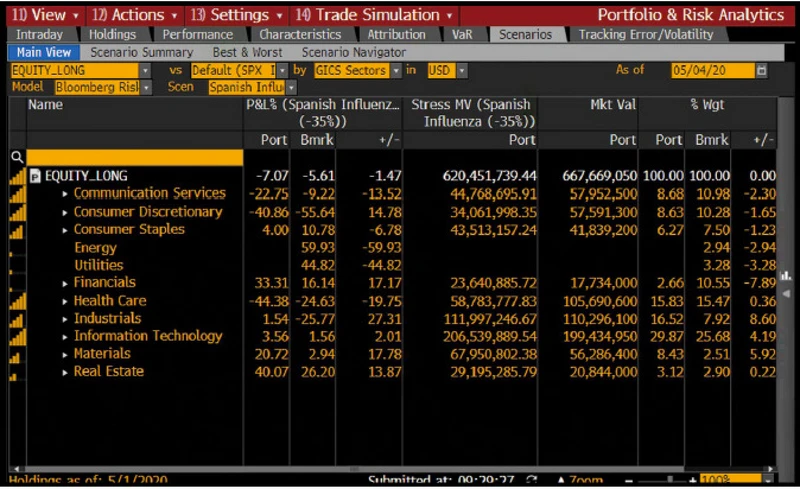Open the calendar icon beside the As of date
The height and width of the screenshot is (489, 800).
coord(762,70)
